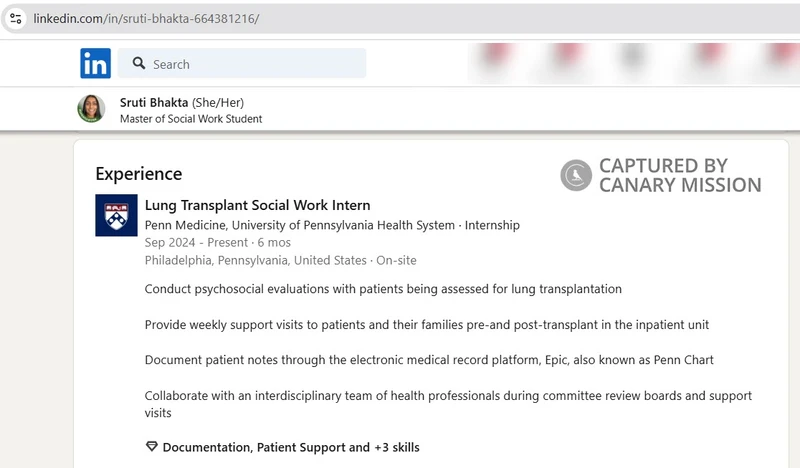This screenshot has width=800, height=468.
Task: Click the She/Her pronouns label
Action: (x=218, y=102)
